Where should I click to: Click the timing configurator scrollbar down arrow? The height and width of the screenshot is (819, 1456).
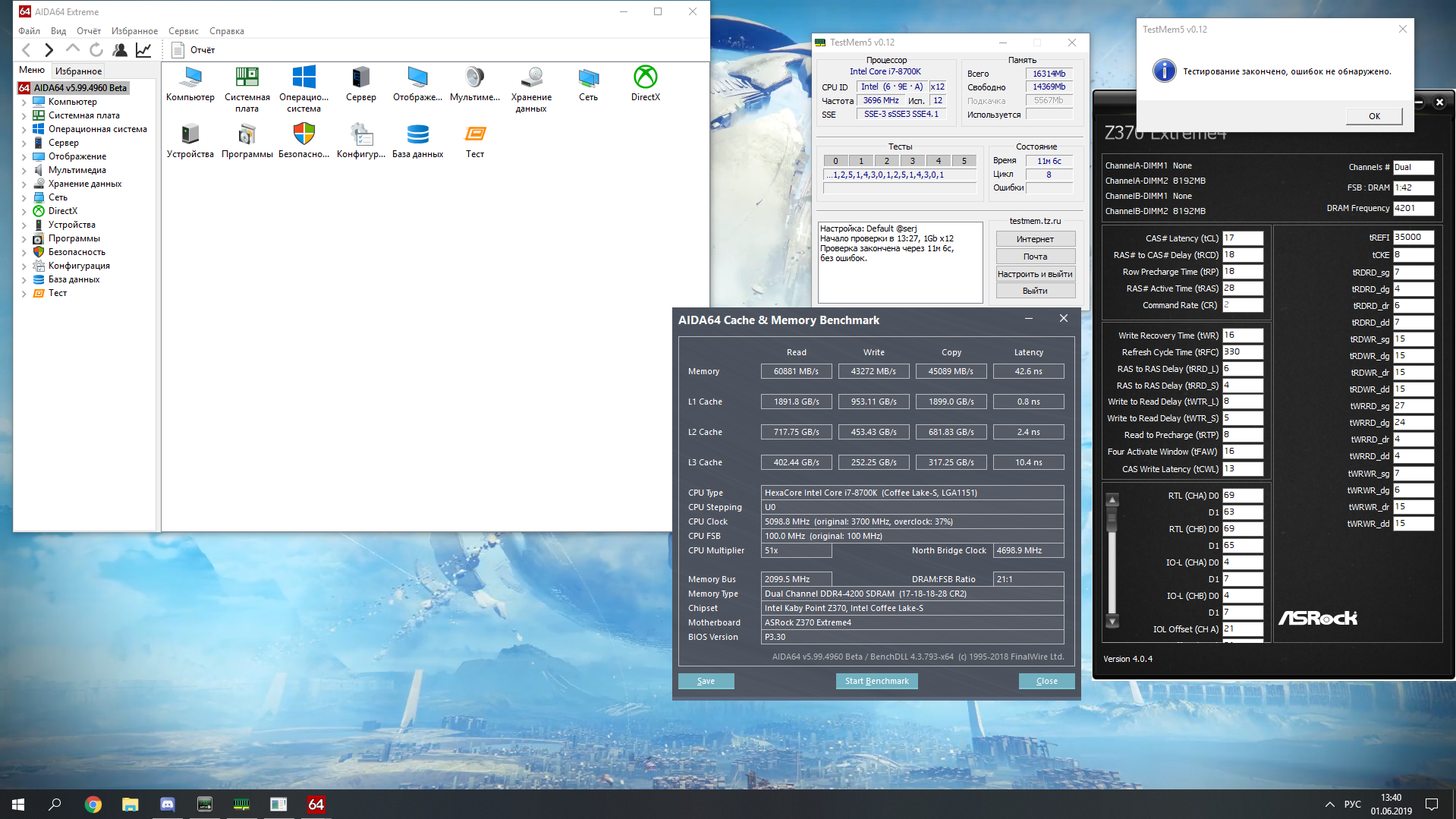coord(1112,621)
